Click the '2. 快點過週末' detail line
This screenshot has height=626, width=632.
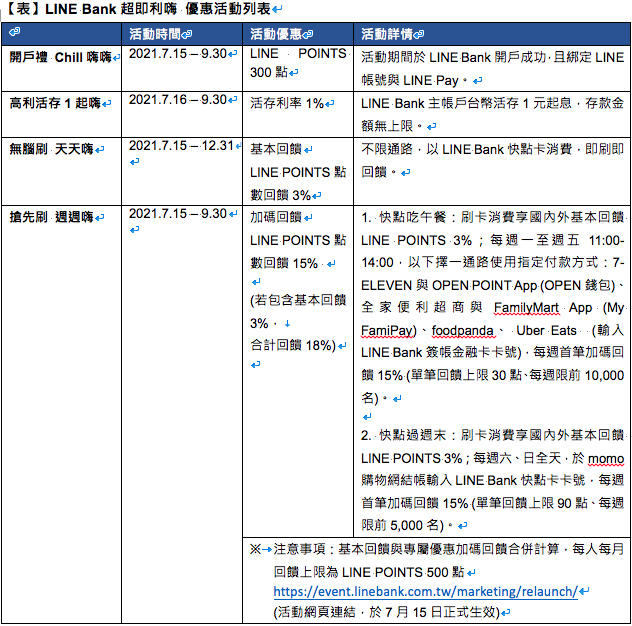click(x=493, y=435)
